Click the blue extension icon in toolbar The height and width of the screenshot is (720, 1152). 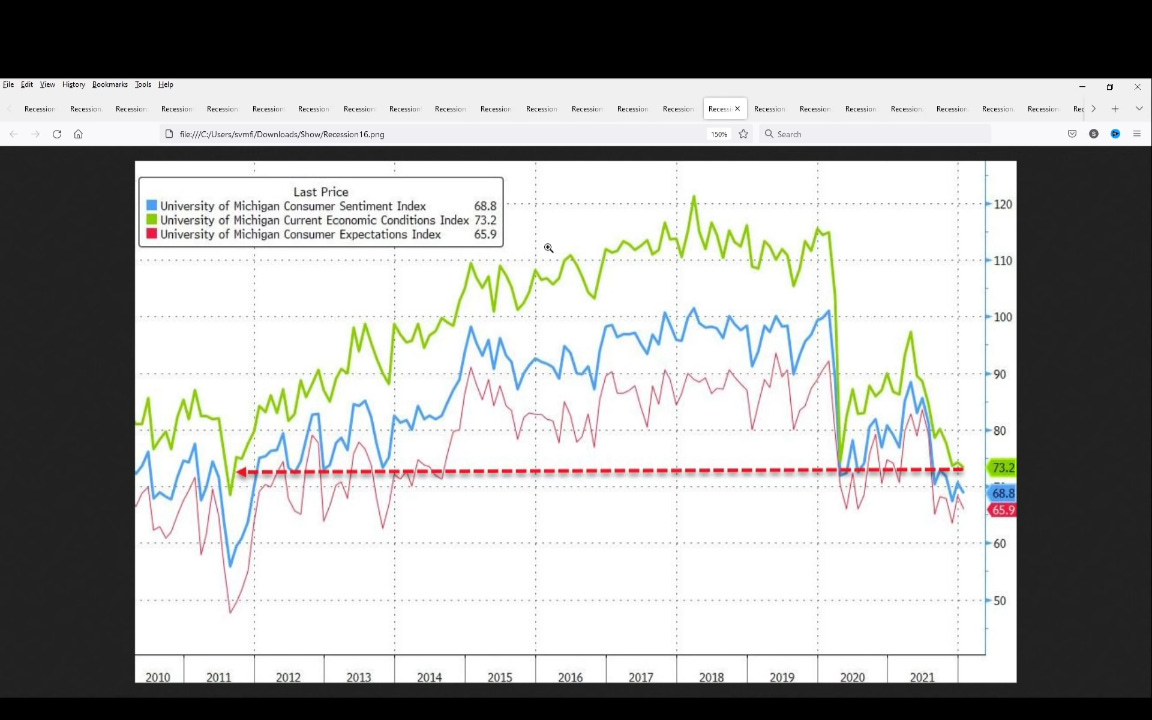point(1115,134)
